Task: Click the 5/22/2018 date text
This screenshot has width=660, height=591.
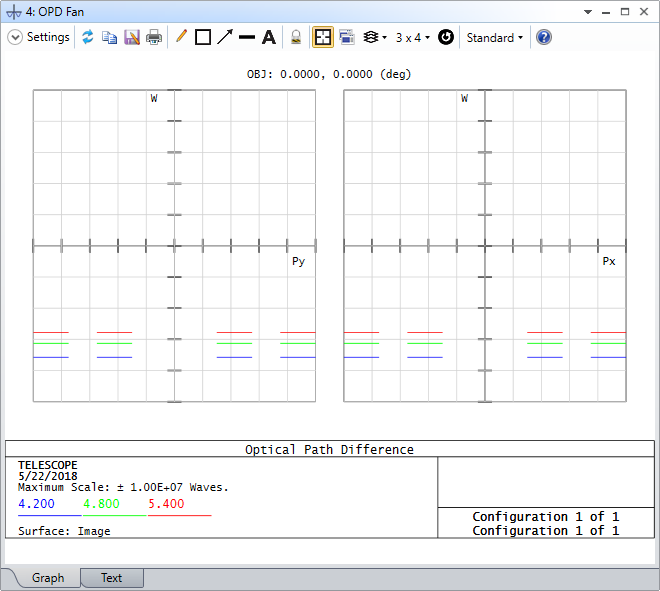Action: (48, 476)
